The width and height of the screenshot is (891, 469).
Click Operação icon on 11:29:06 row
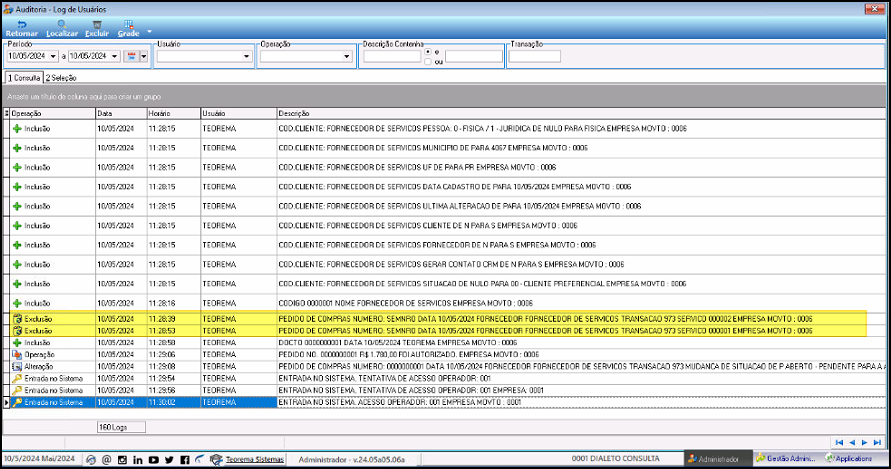click(x=17, y=355)
